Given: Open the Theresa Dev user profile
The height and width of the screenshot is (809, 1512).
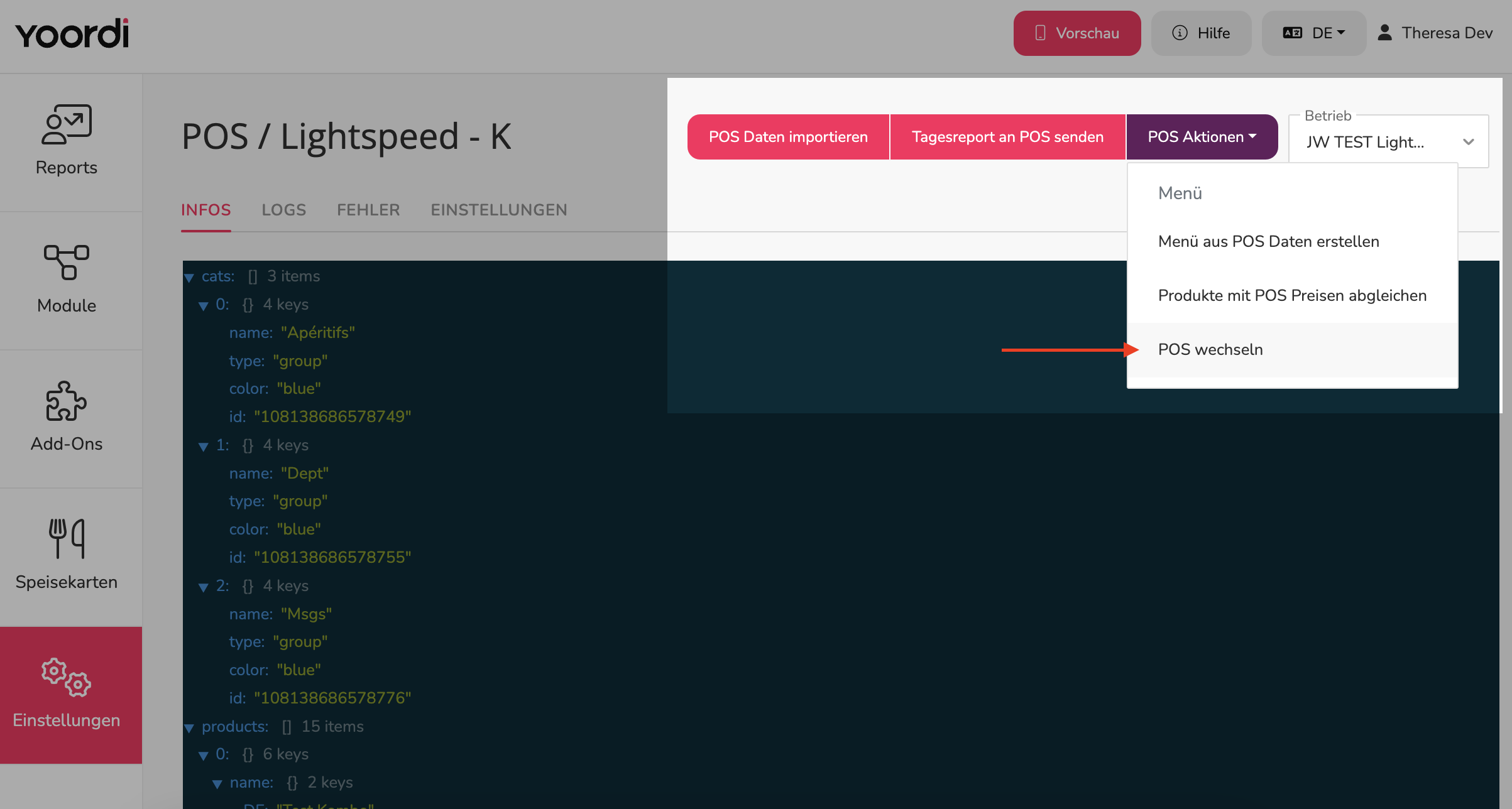Looking at the screenshot, I should [x=1435, y=33].
